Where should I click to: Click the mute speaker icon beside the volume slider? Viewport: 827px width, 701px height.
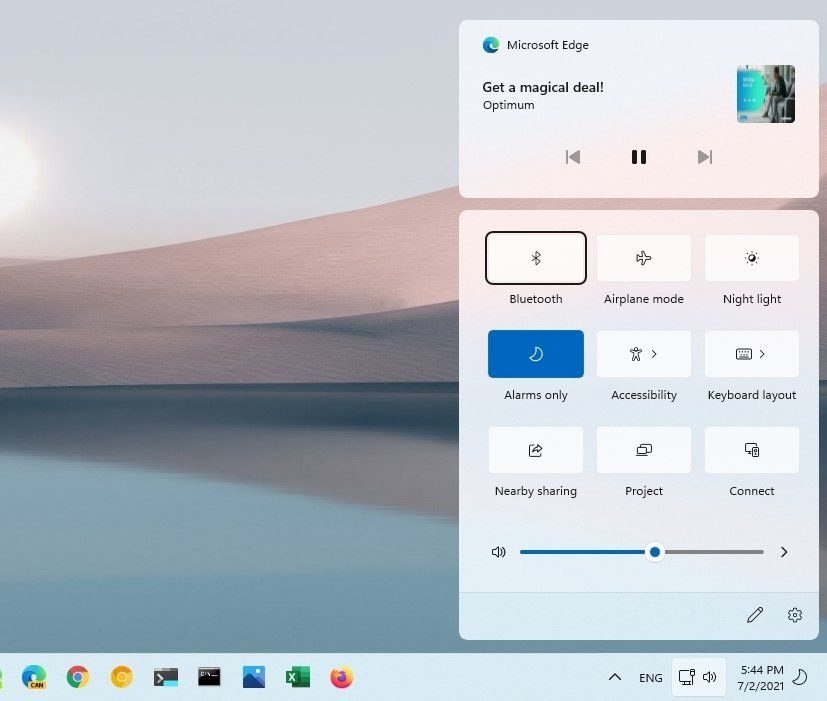coord(498,551)
